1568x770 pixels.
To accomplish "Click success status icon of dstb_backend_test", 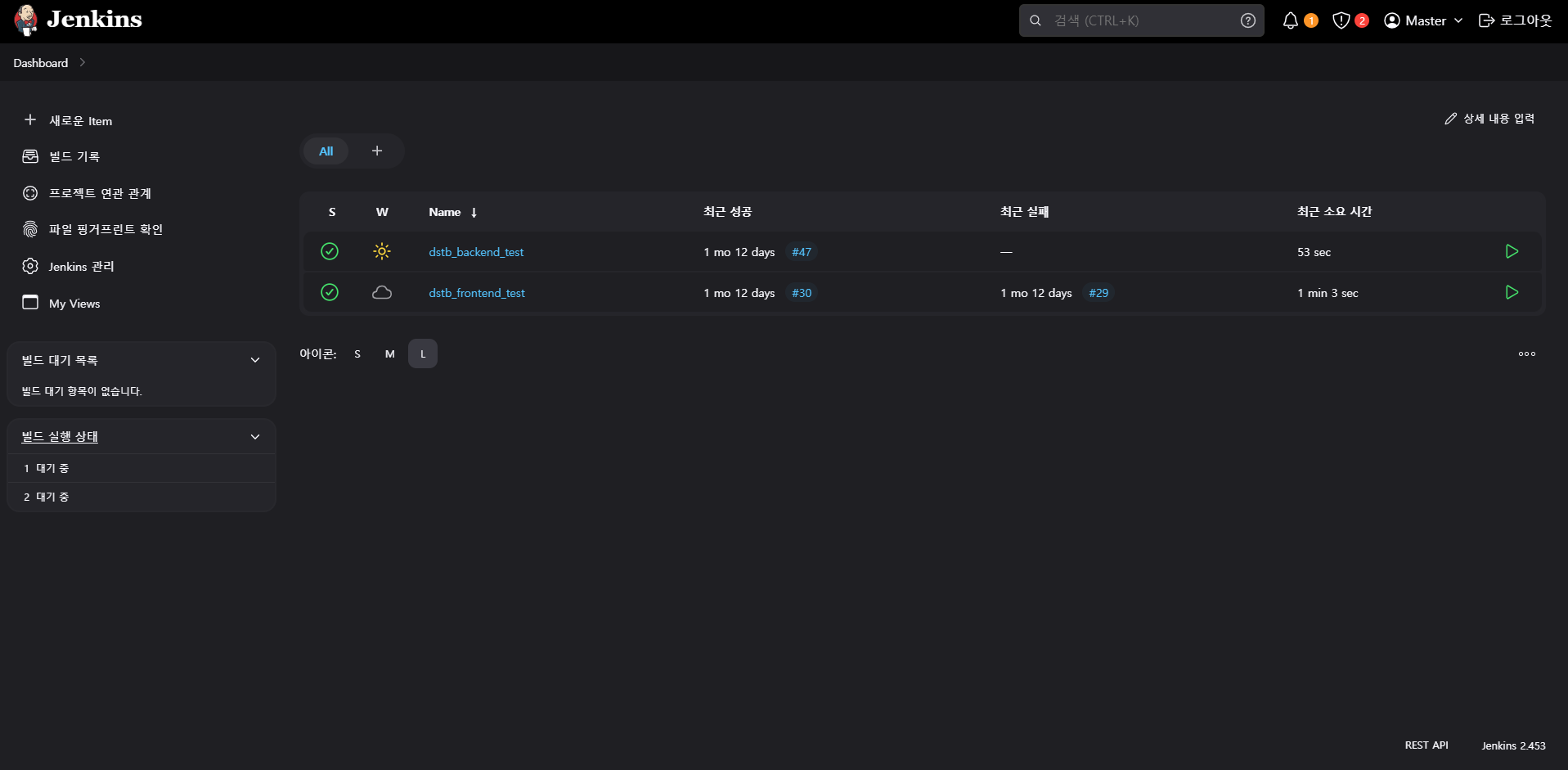I will pos(330,251).
